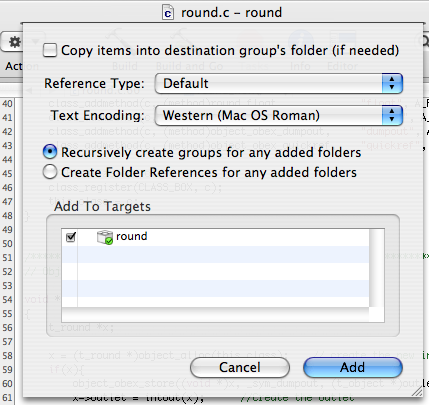Click the round.c – round window title
Image resolution: width=429 pixels, height=405 pixels.
tap(231, 13)
